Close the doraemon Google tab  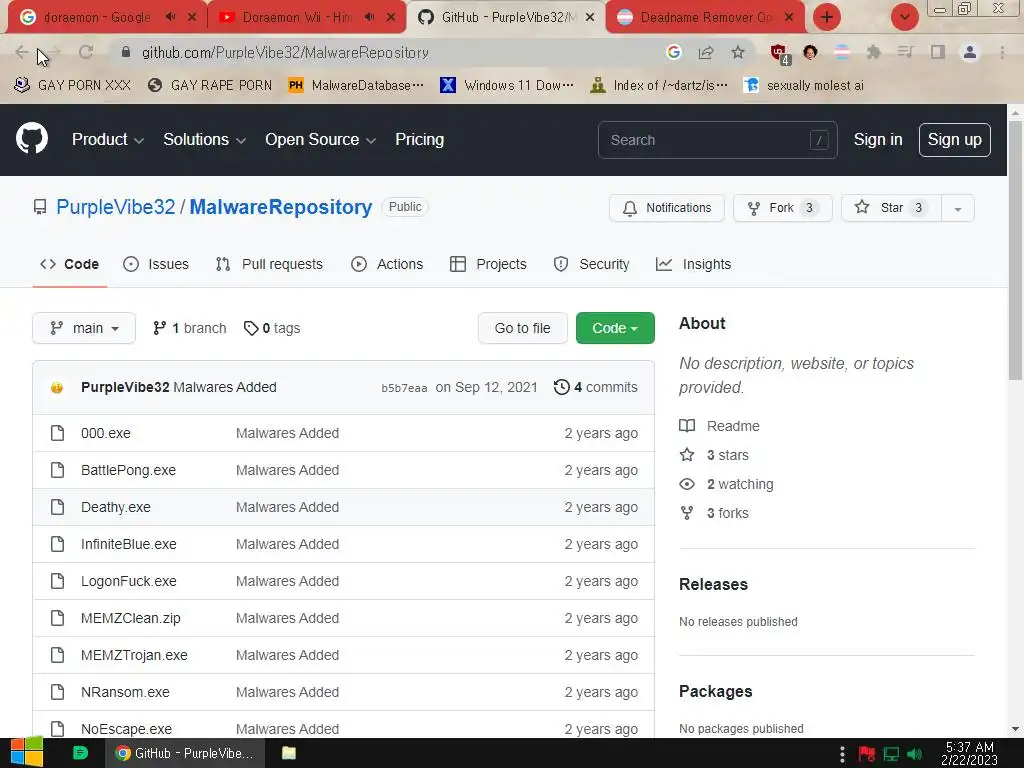(x=192, y=17)
